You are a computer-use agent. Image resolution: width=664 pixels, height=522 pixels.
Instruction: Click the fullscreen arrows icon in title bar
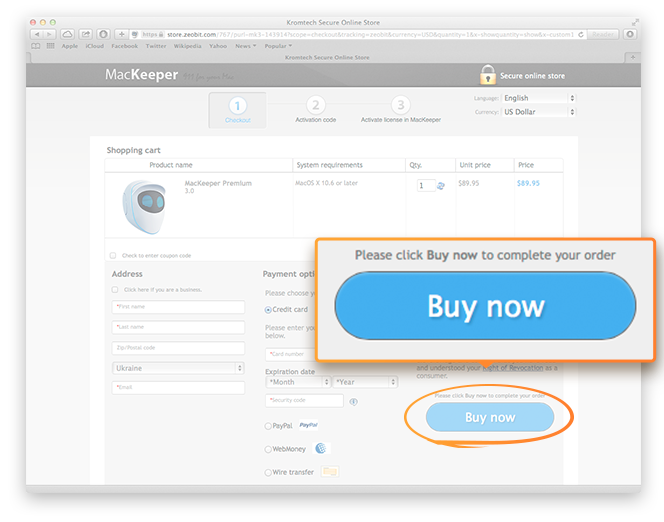[x=635, y=22]
